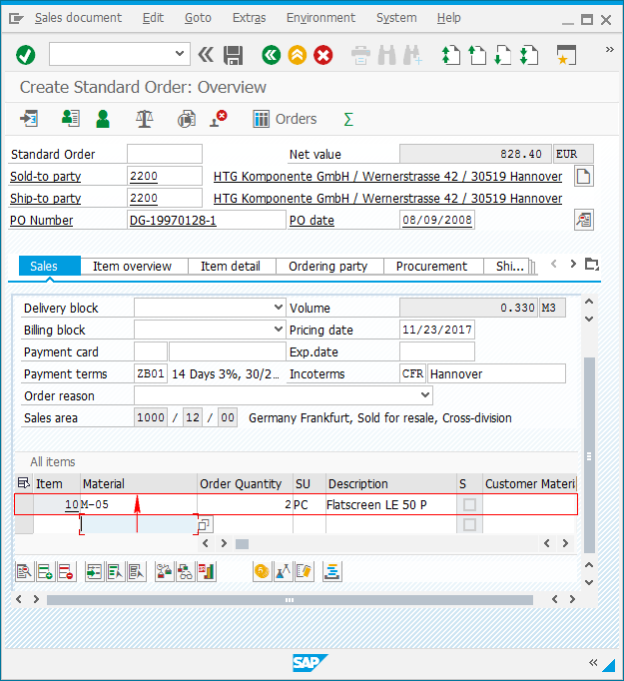Click the green sigma icon

click(348, 119)
